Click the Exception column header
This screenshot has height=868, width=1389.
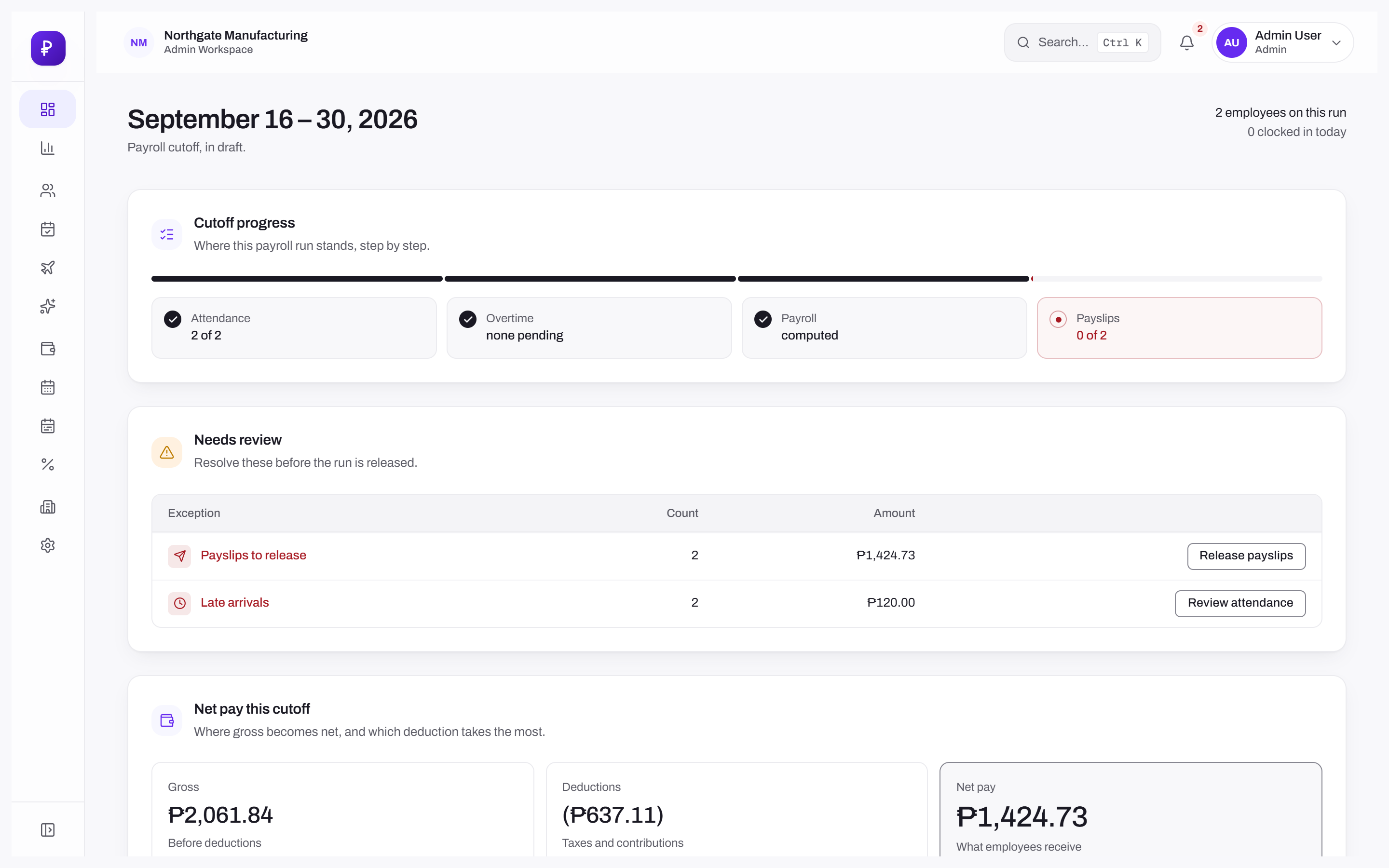click(x=194, y=513)
